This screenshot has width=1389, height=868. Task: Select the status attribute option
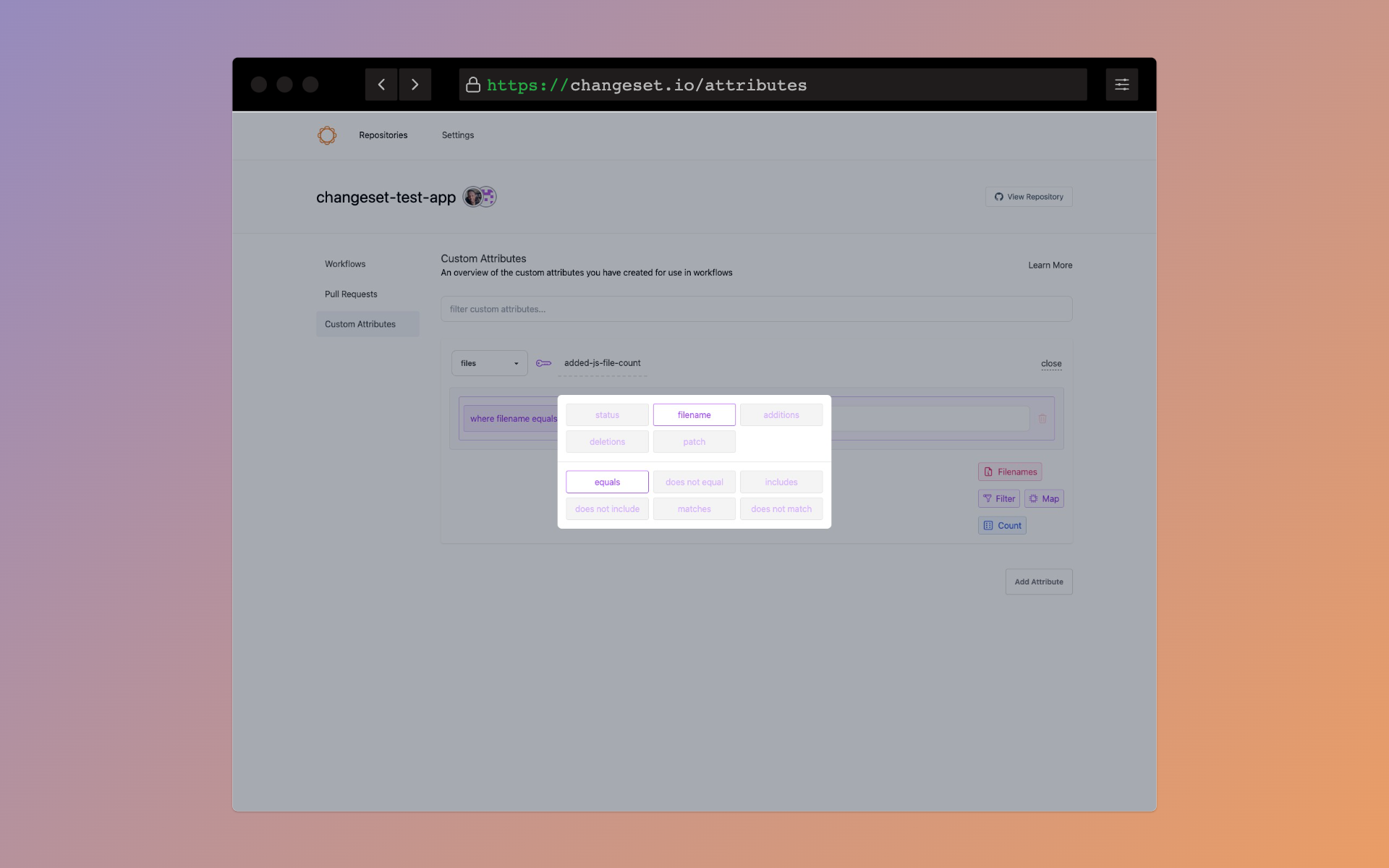point(607,414)
